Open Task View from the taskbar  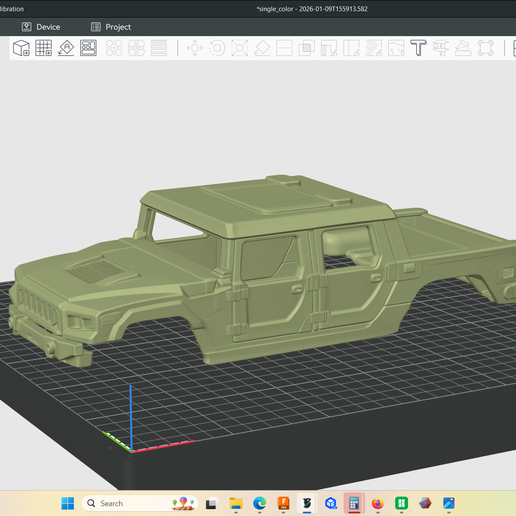212,503
